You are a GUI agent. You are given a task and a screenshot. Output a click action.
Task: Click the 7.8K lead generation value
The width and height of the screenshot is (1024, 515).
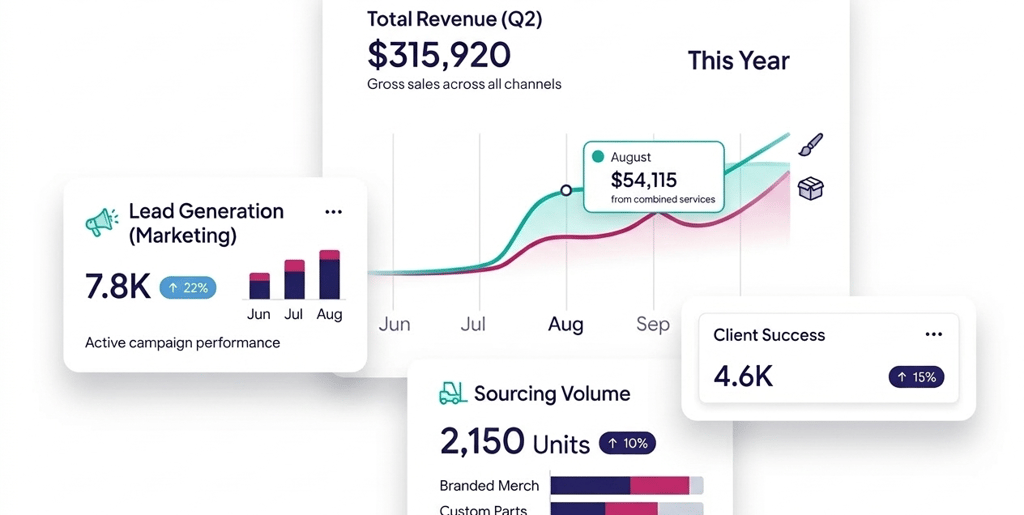(118, 287)
